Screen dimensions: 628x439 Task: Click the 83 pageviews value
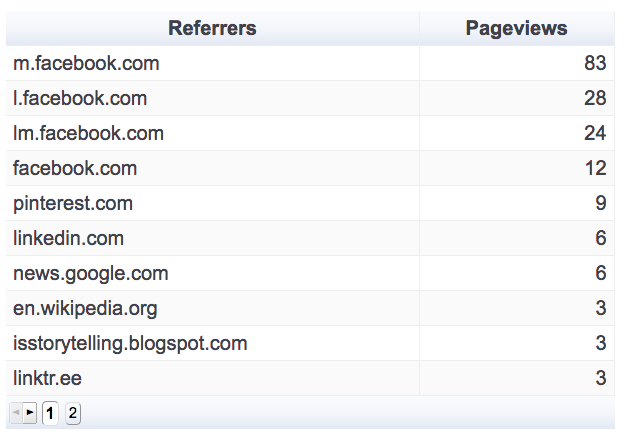pos(595,64)
